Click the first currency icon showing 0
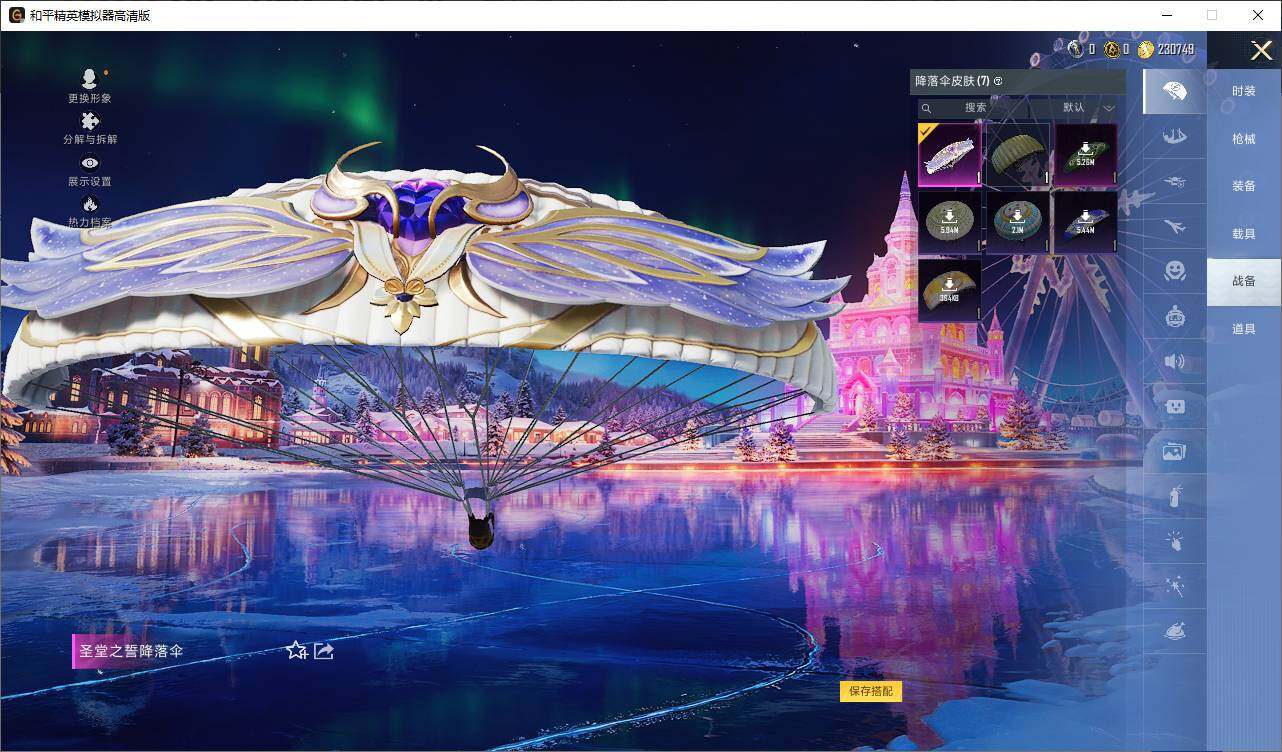This screenshot has height=752, width=1282. [1076, 49]
